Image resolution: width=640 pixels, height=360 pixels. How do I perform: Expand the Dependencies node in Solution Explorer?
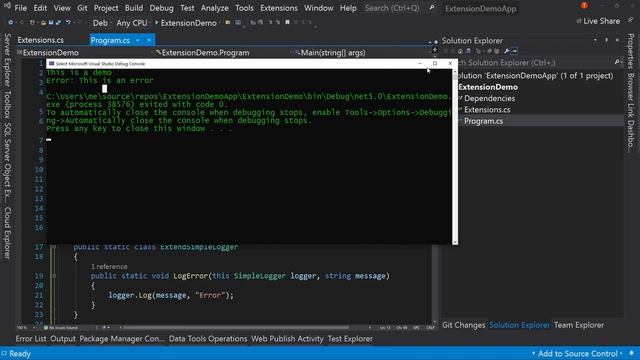tap(460, 98)
